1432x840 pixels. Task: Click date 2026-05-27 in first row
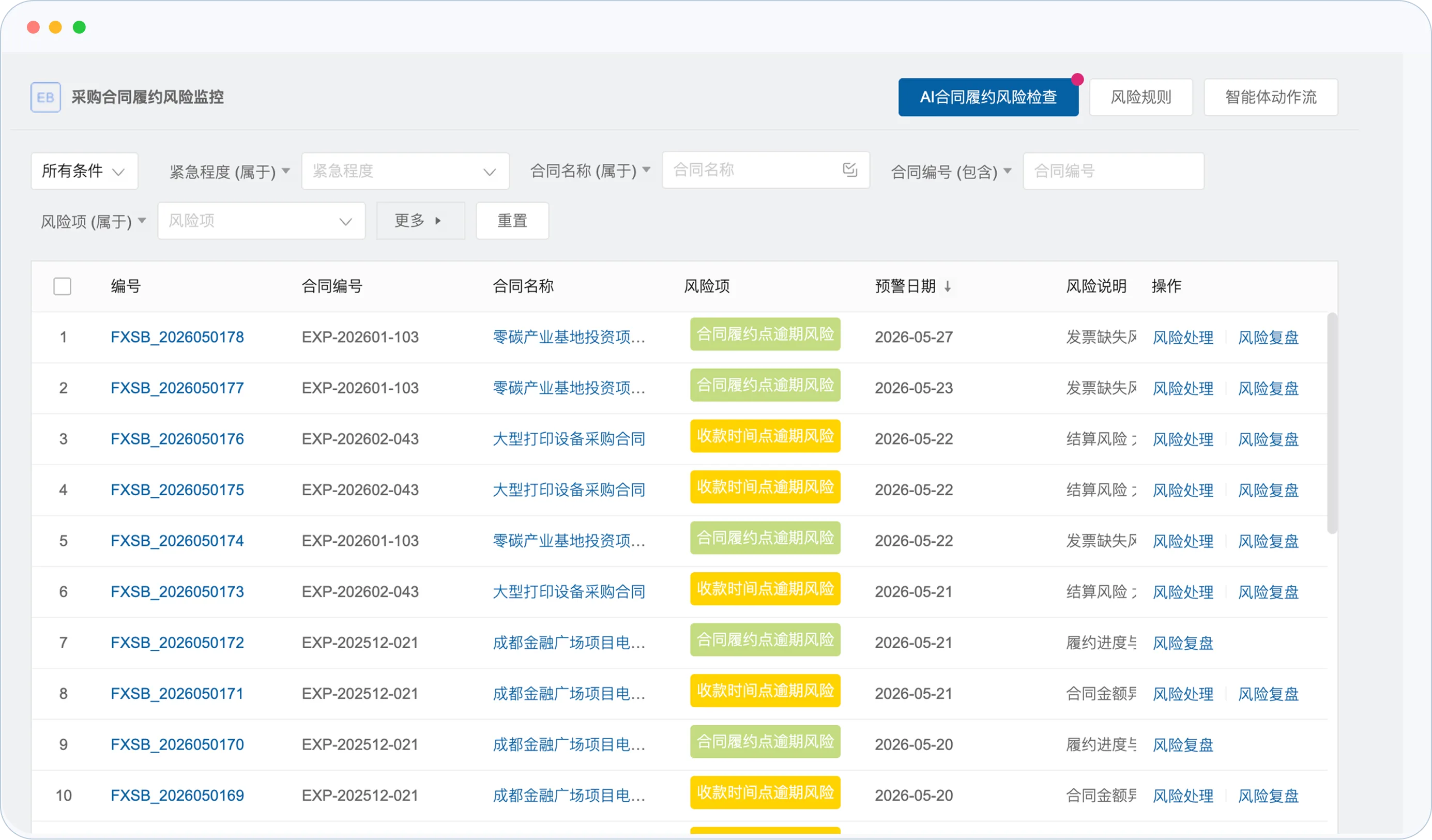[x=914, y=338]
